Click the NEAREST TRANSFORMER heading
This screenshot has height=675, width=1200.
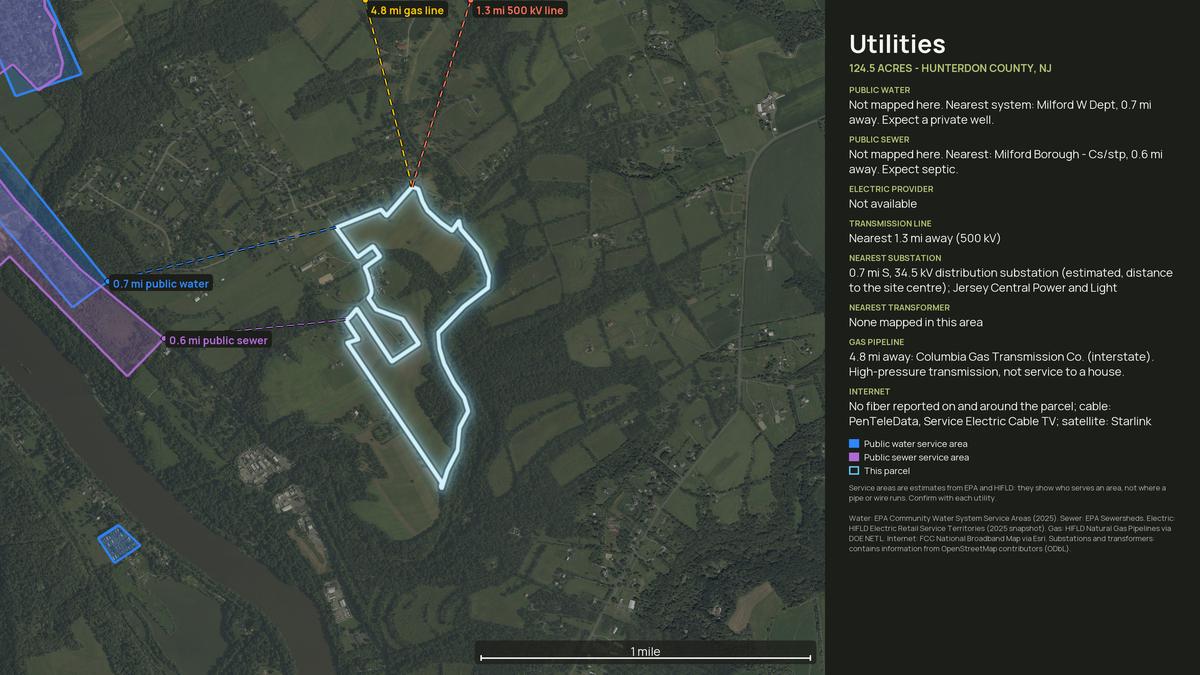899,308
